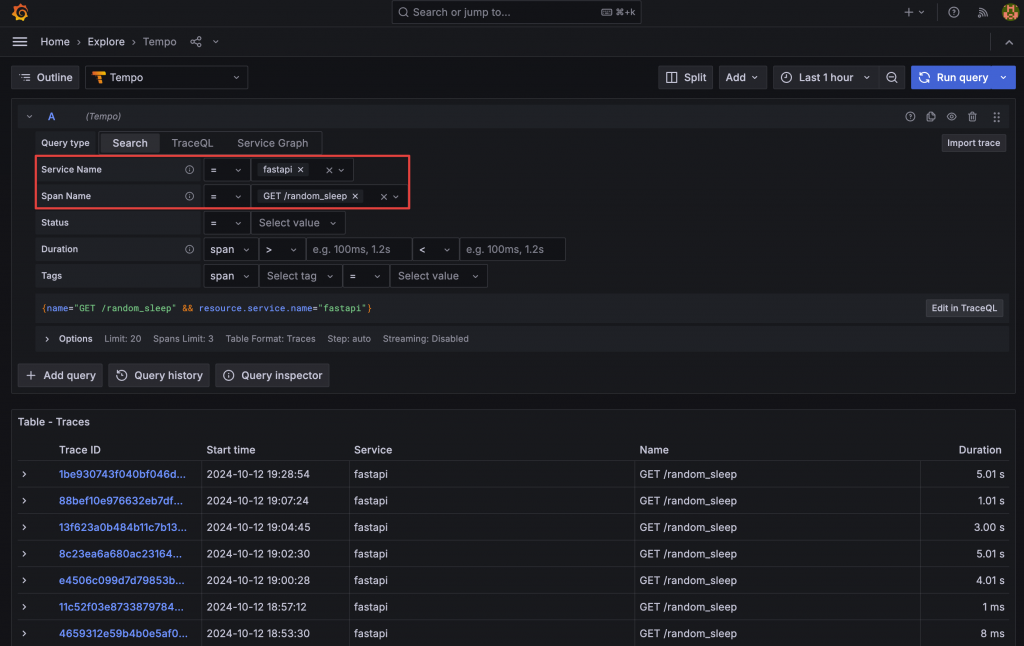1024x646 pixels.
Task: Switch to the Service Graph tab
Action: coord(272,143)
